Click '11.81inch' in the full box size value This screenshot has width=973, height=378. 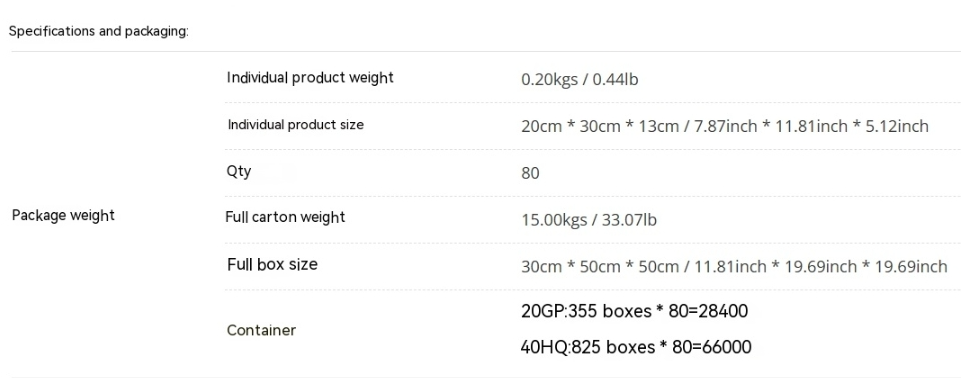[730, 267]
